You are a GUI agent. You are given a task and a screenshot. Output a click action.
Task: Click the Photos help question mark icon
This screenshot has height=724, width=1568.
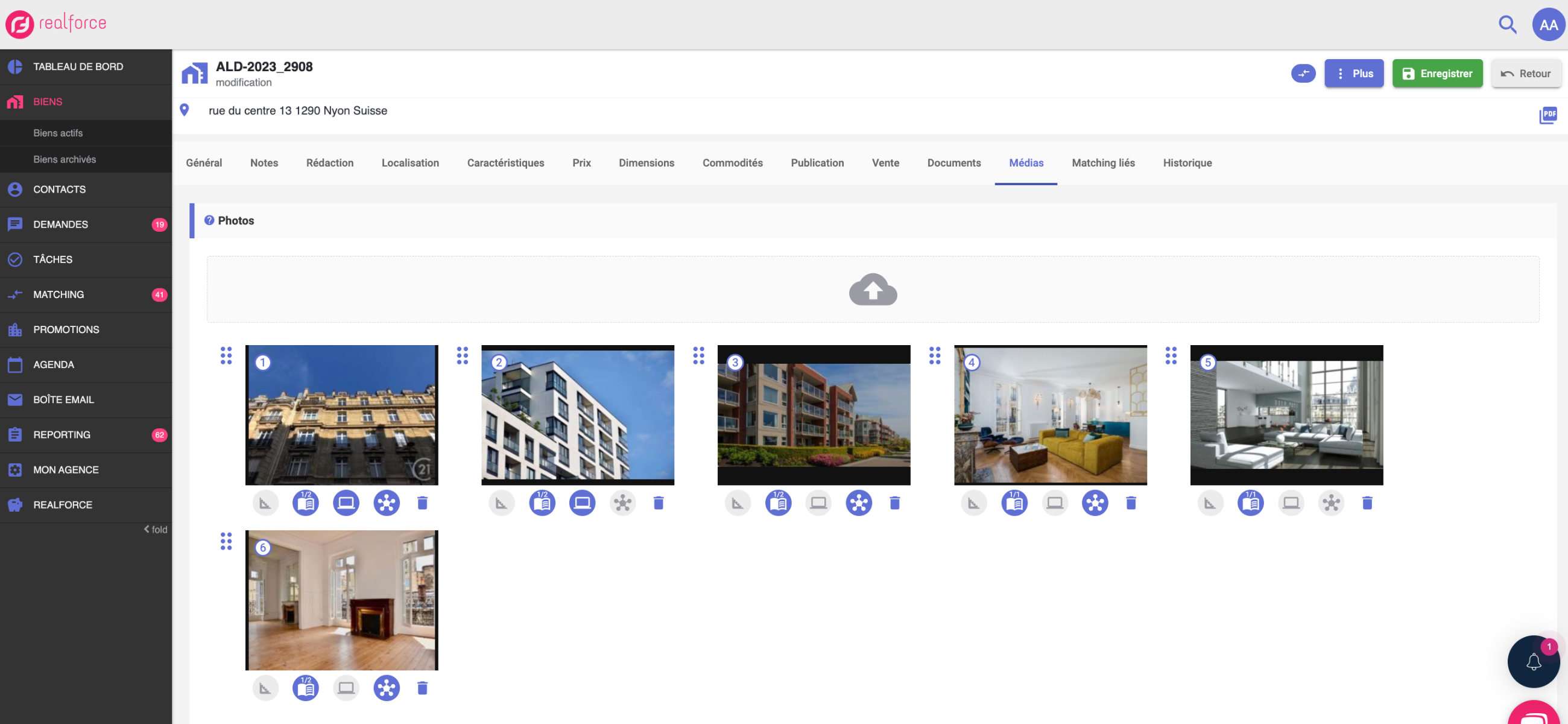[209, 220]
